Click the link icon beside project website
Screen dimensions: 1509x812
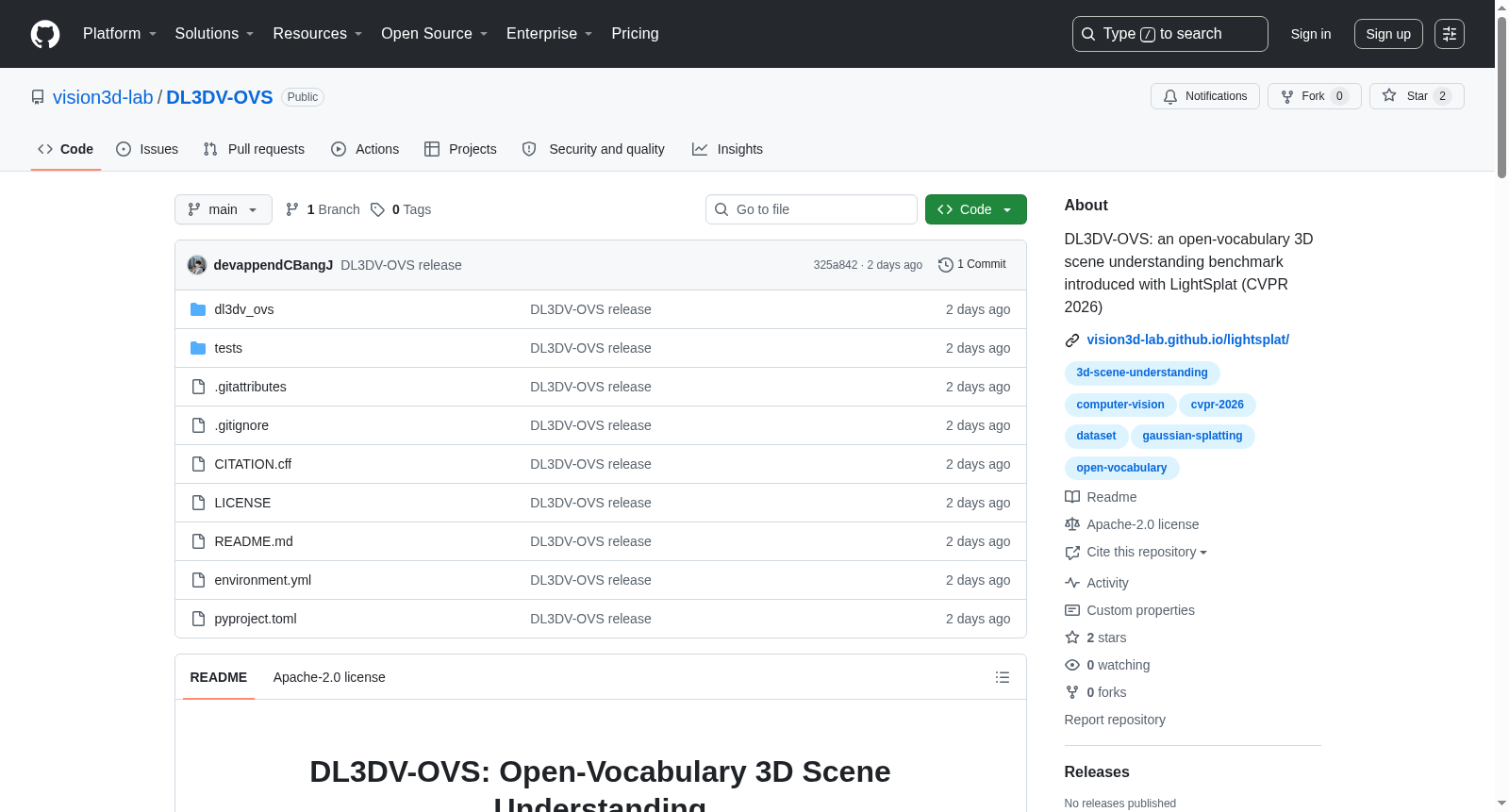[1072, 340]
